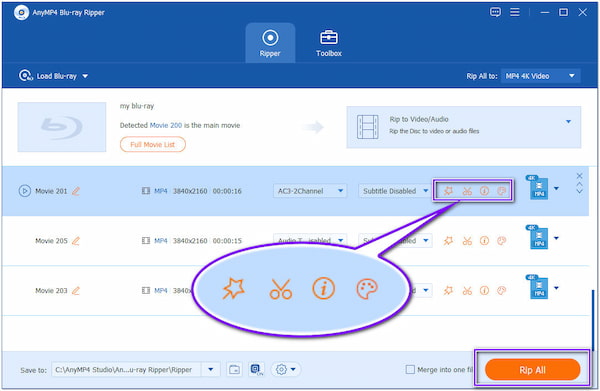Expand the output format arrow for Movie 203

pyautogui.click(x=556, y=288)
